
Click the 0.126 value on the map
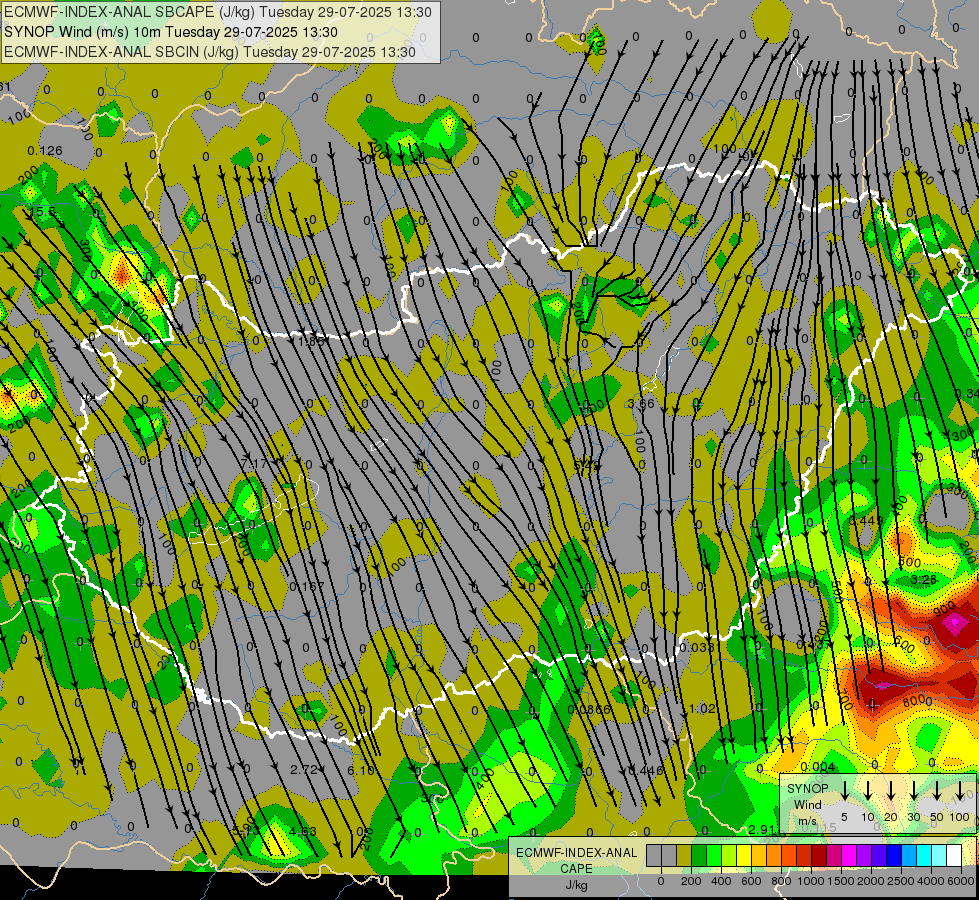click(x=45, y=151)
